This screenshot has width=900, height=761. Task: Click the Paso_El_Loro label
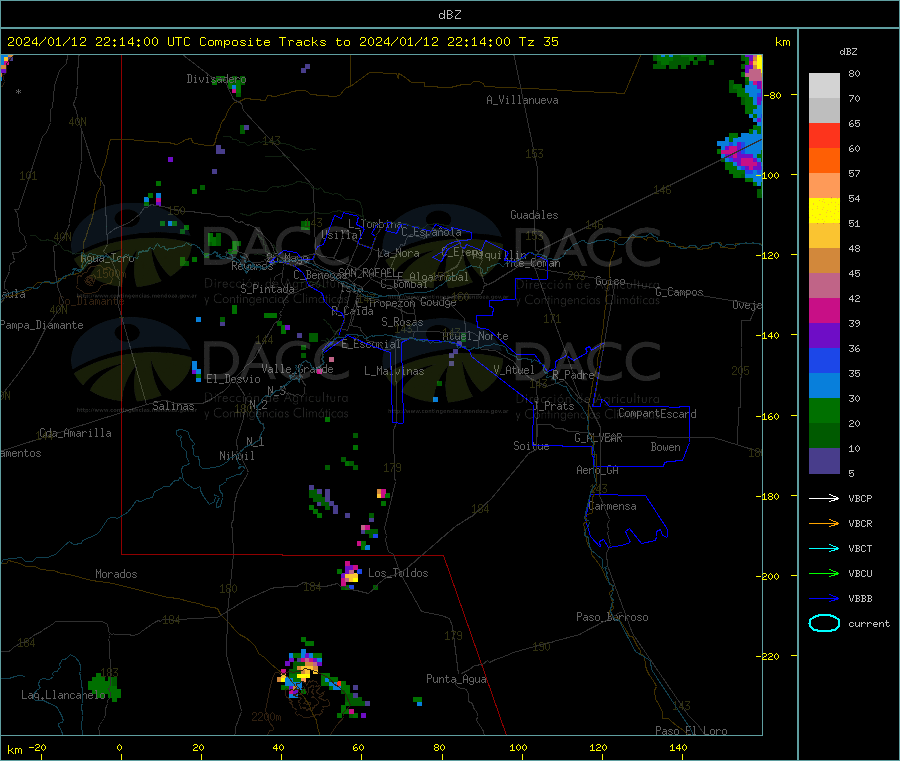click(x=691, y=731)
